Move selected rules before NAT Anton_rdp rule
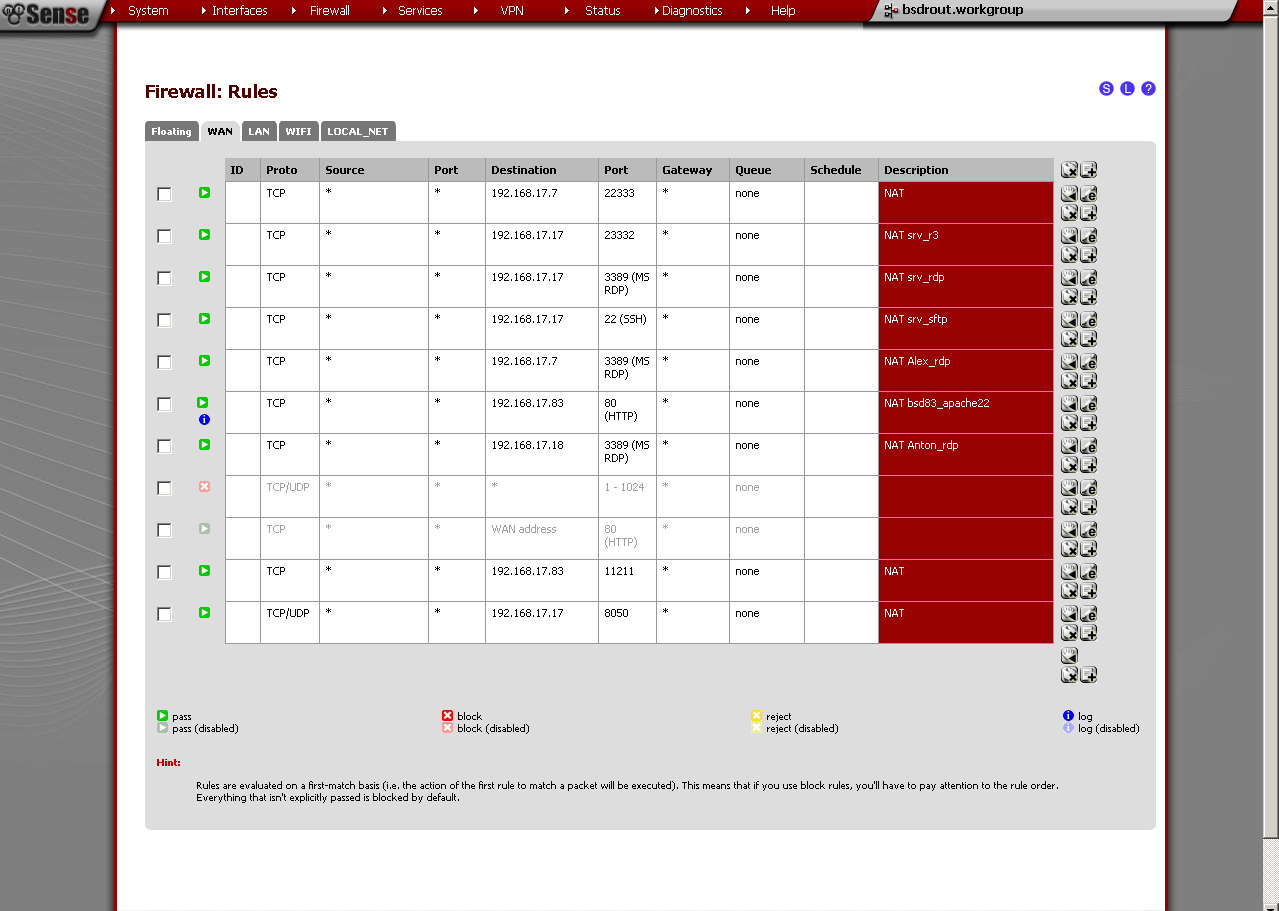 coord(1069,446)
